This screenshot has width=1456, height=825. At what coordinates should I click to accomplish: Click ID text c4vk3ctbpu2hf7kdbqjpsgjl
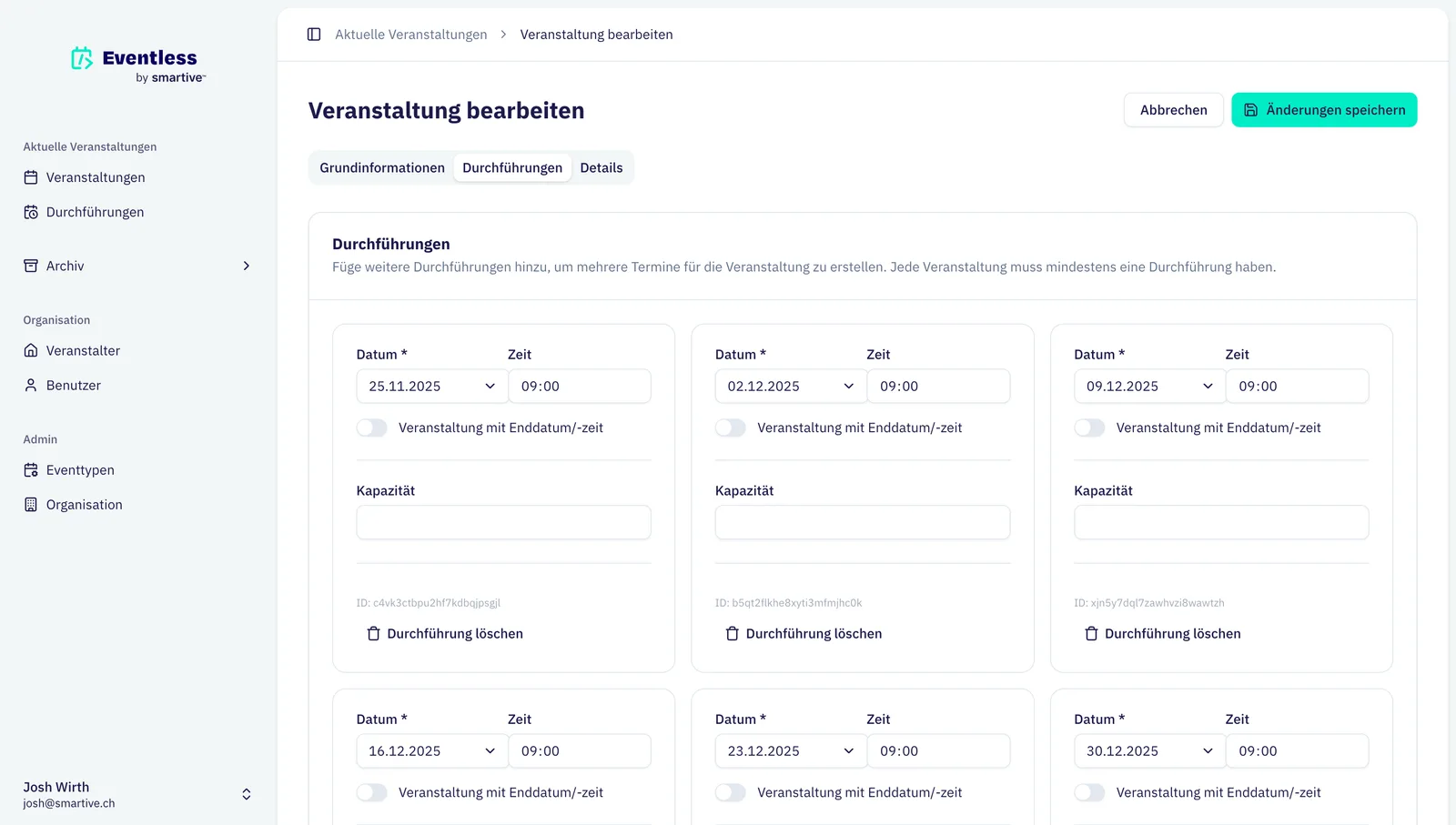(x=429, y=603)
